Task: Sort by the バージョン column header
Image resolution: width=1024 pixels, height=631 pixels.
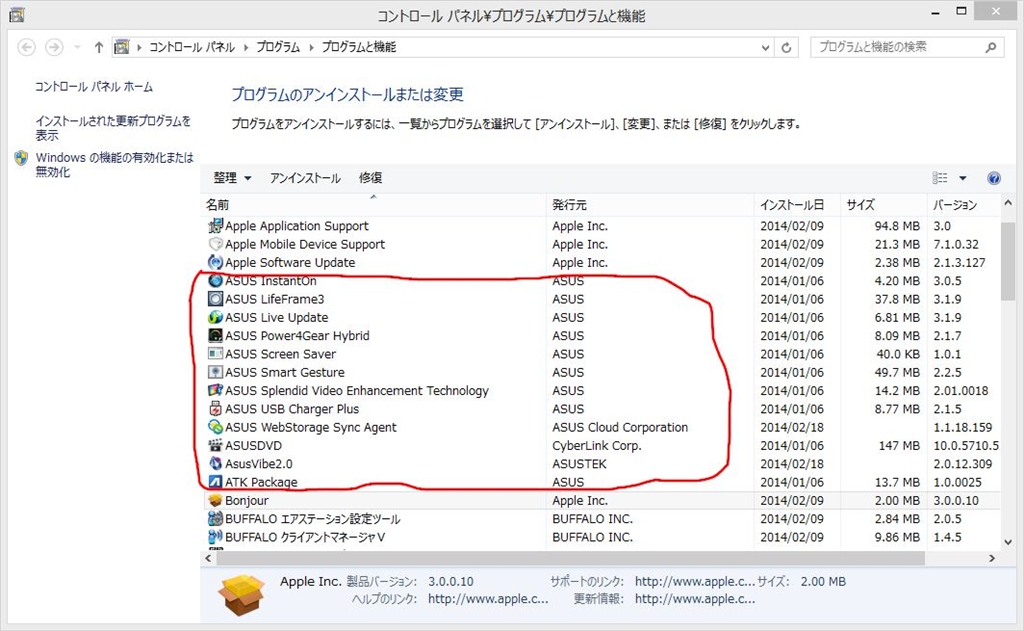Action: click(x=963, y=205)
